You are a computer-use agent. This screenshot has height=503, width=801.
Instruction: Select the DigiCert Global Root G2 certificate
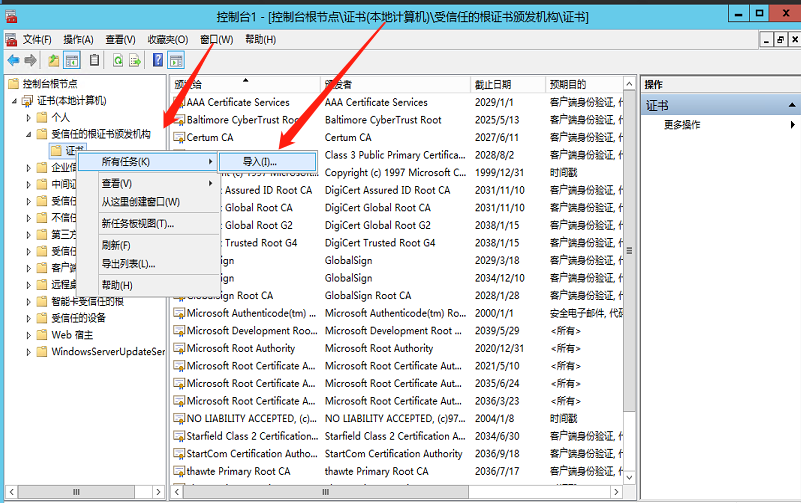378,225
